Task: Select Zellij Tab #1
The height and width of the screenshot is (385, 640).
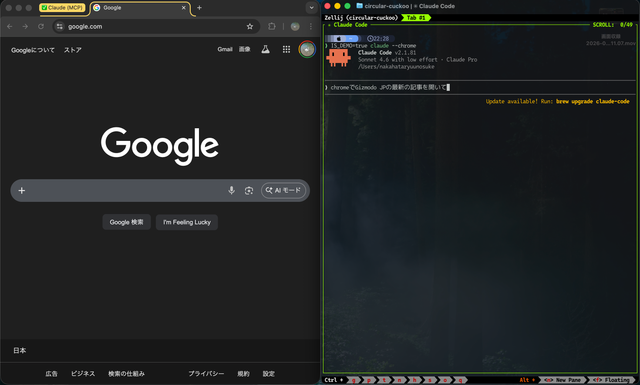Action: pos(416,18)
